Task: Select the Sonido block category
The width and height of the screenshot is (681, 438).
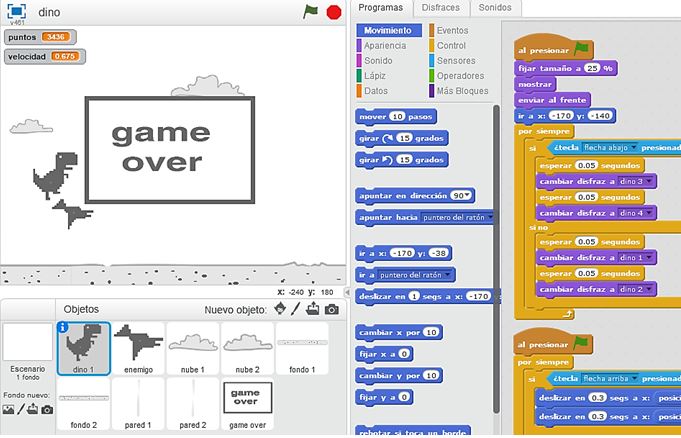Action: [378, 61]
